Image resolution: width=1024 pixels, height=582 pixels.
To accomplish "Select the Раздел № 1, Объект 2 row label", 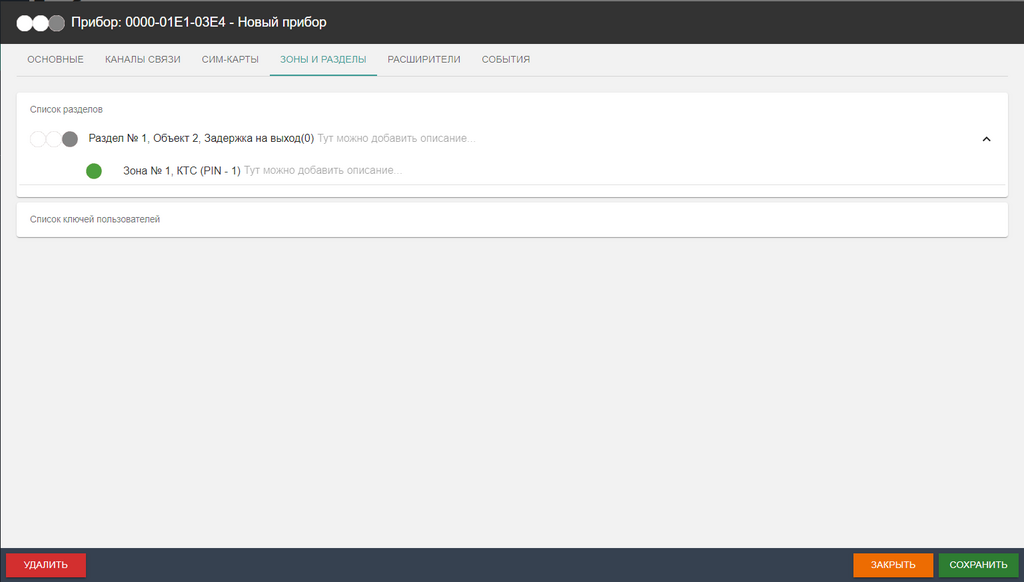I will tap(201, 139).
